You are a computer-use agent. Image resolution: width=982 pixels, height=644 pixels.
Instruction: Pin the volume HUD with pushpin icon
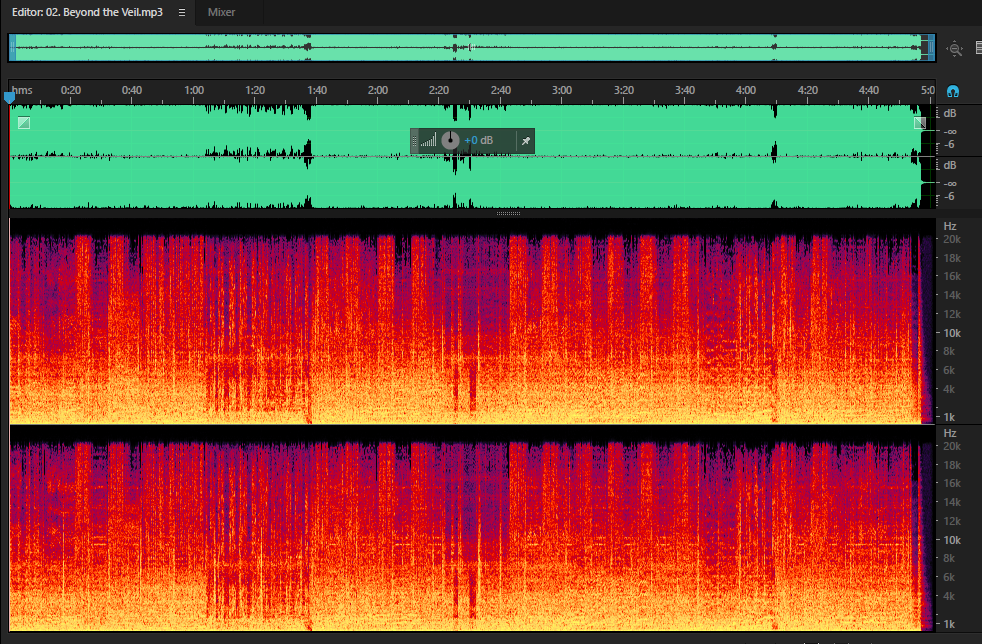525,141
